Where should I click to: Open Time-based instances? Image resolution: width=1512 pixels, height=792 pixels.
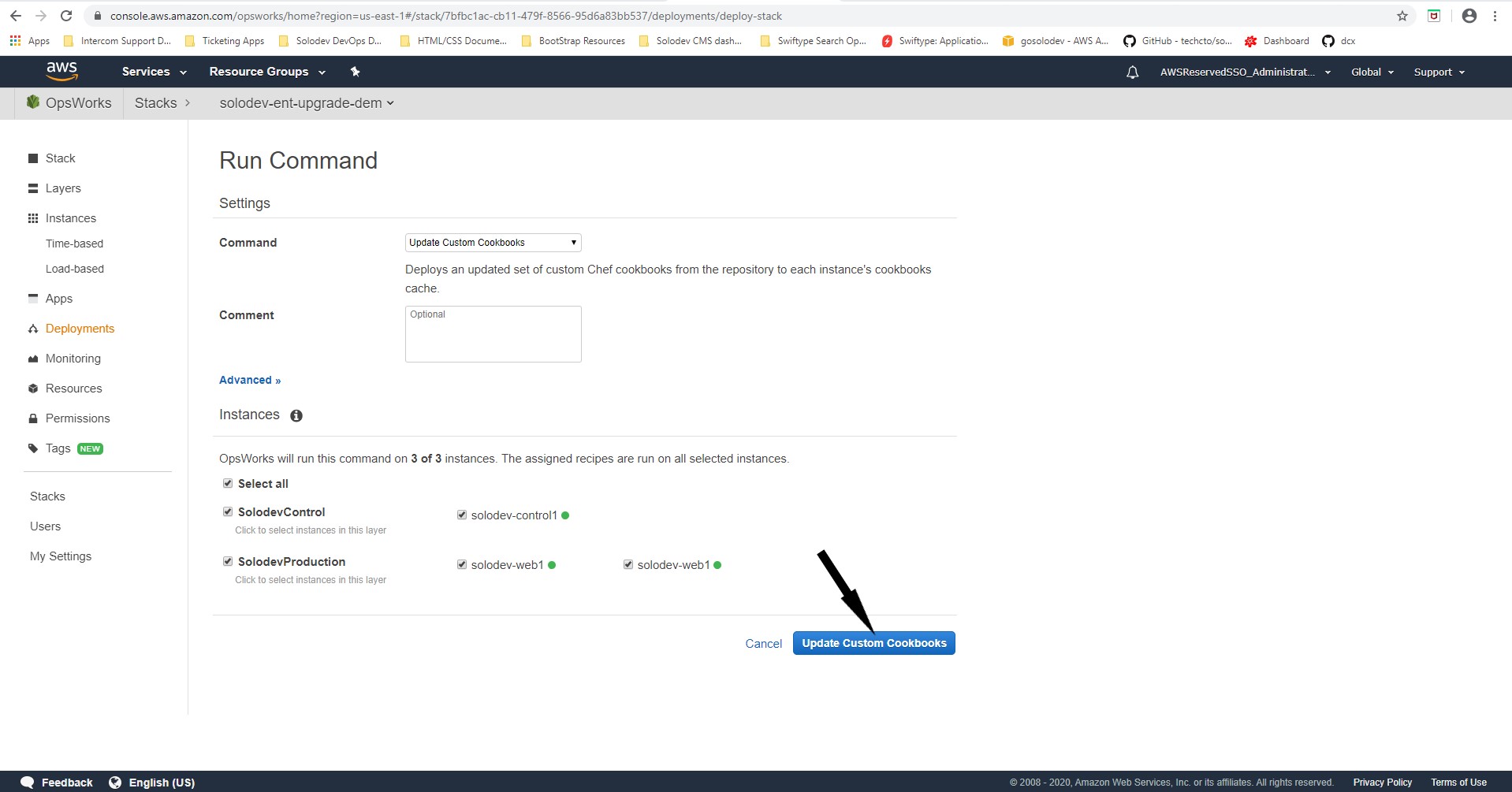pos(74,244)
